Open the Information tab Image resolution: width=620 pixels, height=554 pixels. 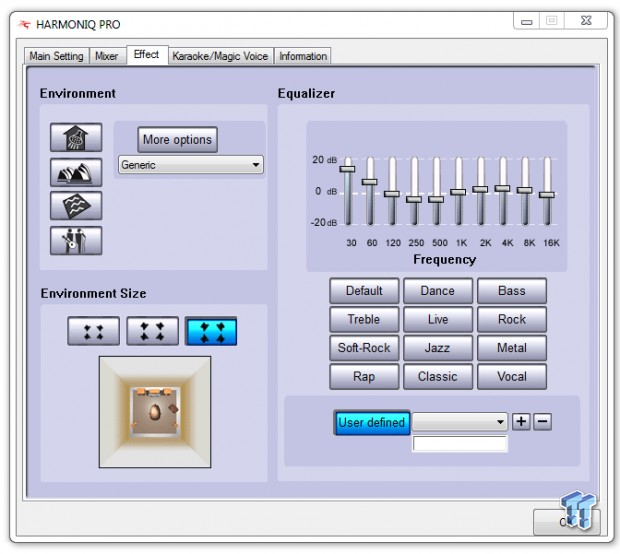303,56
